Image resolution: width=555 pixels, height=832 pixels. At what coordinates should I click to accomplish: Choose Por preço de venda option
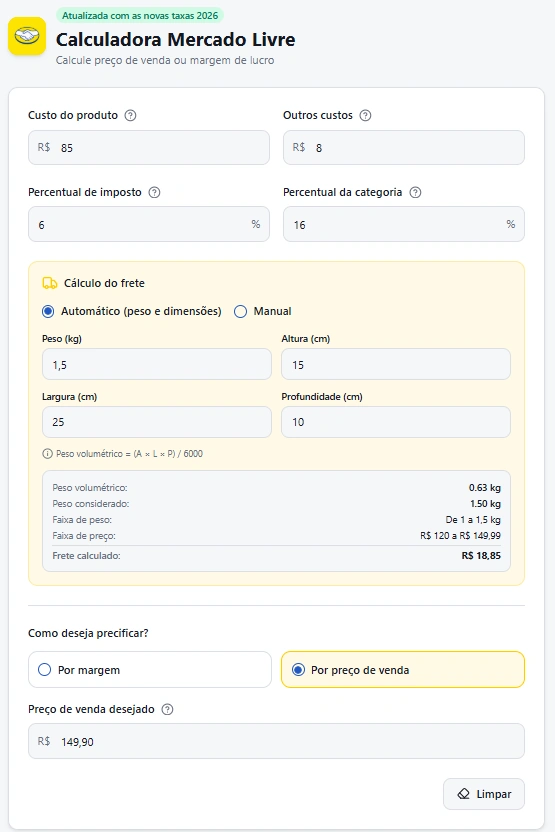(x=403, y=670)
